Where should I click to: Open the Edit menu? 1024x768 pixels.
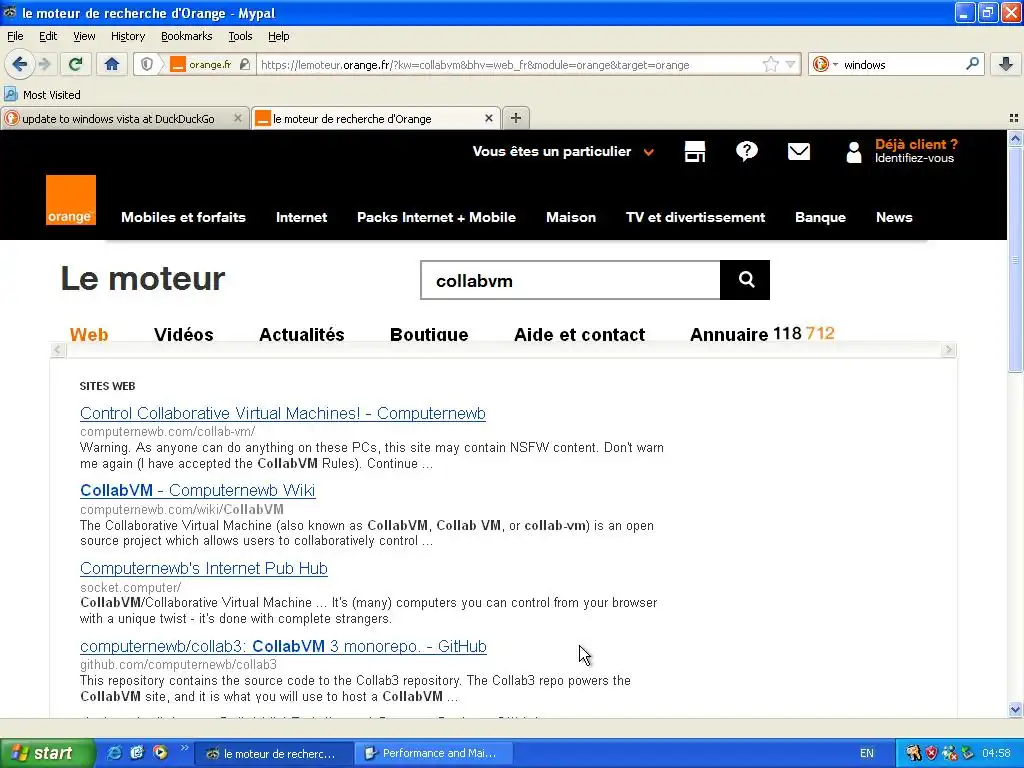click(x=48, y=36)
